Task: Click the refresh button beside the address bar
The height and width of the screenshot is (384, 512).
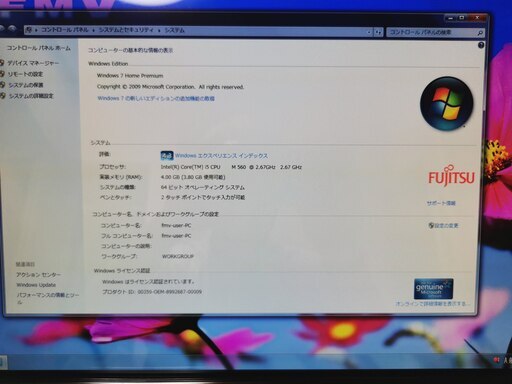Action: click(378, 32)
